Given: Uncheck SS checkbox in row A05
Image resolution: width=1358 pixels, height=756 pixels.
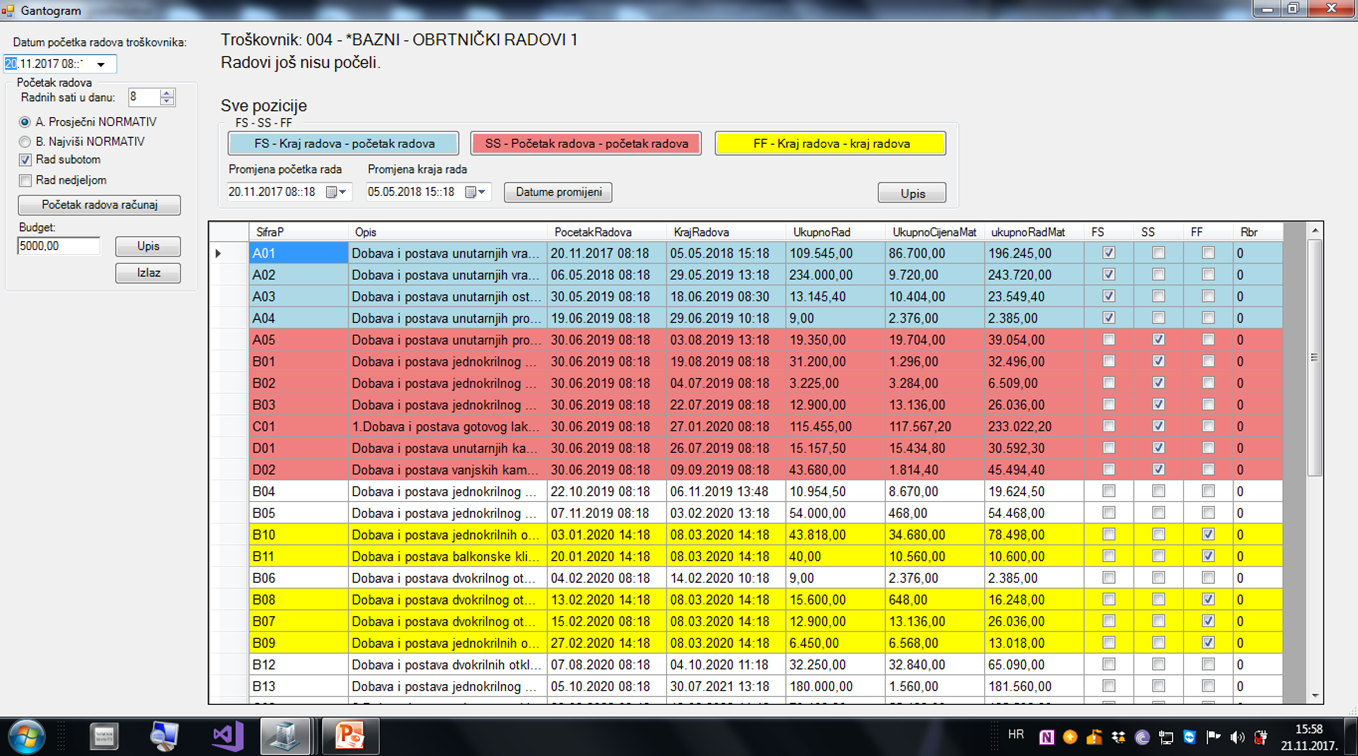Looking at the screenshot, I should [x=1158, y=340].
